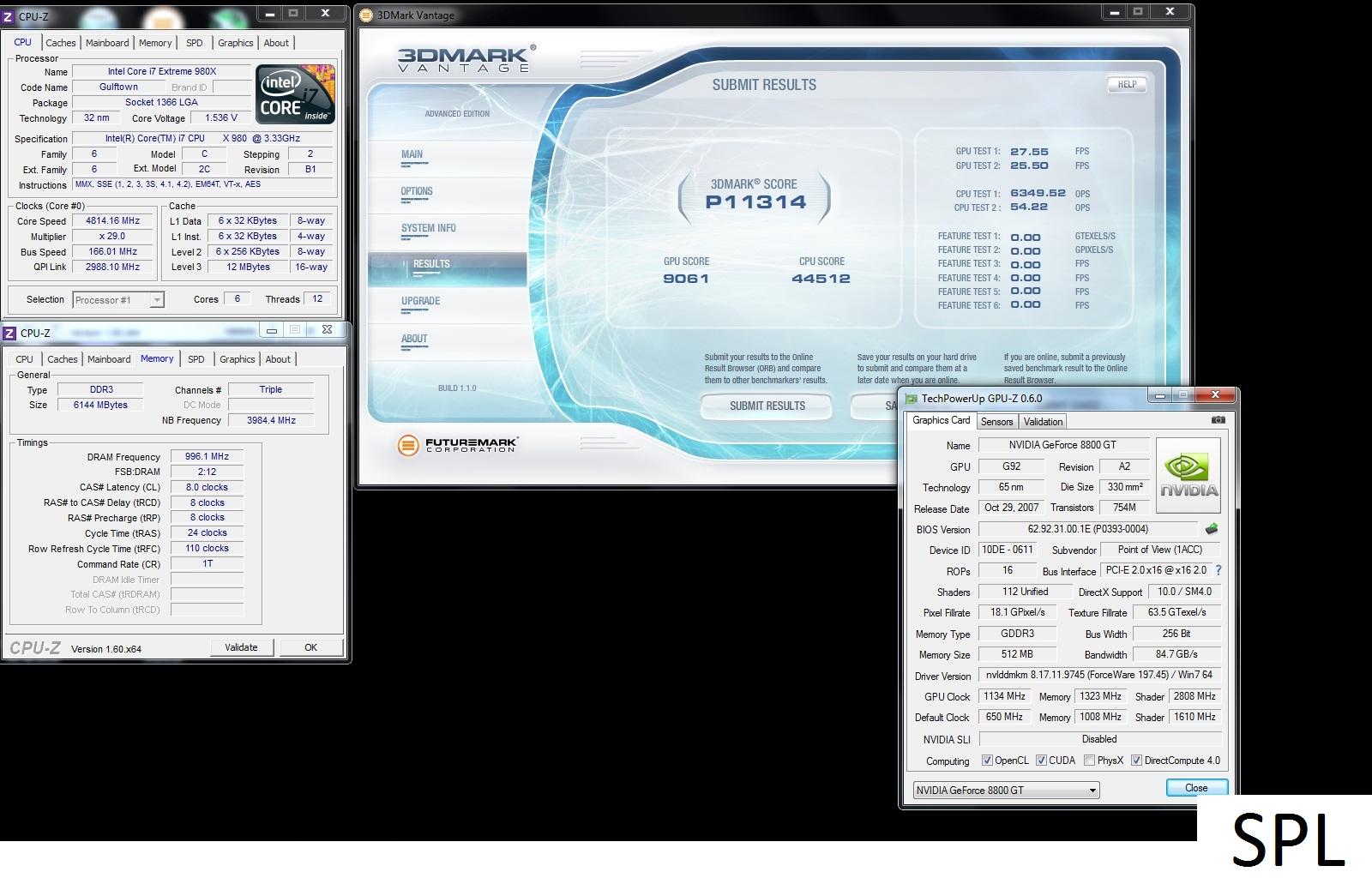Click the Driver Version field in GPU-Z

[x=1100, y=676]
